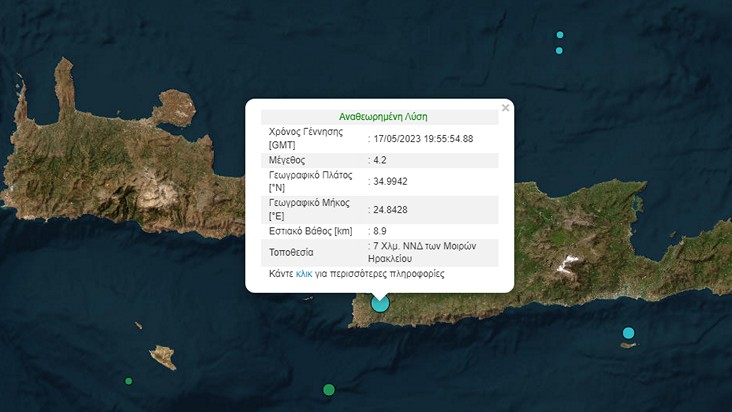Screen dimensions: 732x412
Task: Click the 'Εστιακό Βάθος [km]' label
Action: coord(310,231)
